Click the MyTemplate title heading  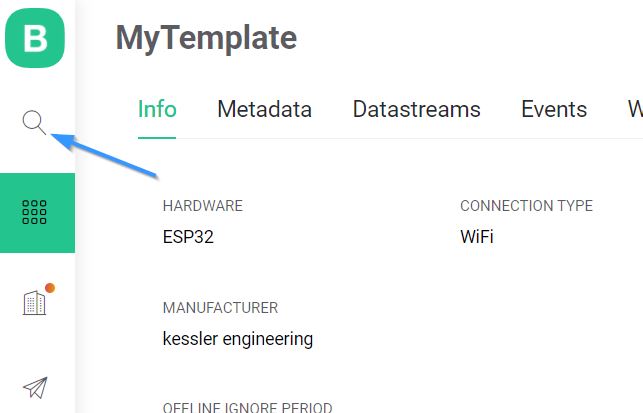[206, 38]
